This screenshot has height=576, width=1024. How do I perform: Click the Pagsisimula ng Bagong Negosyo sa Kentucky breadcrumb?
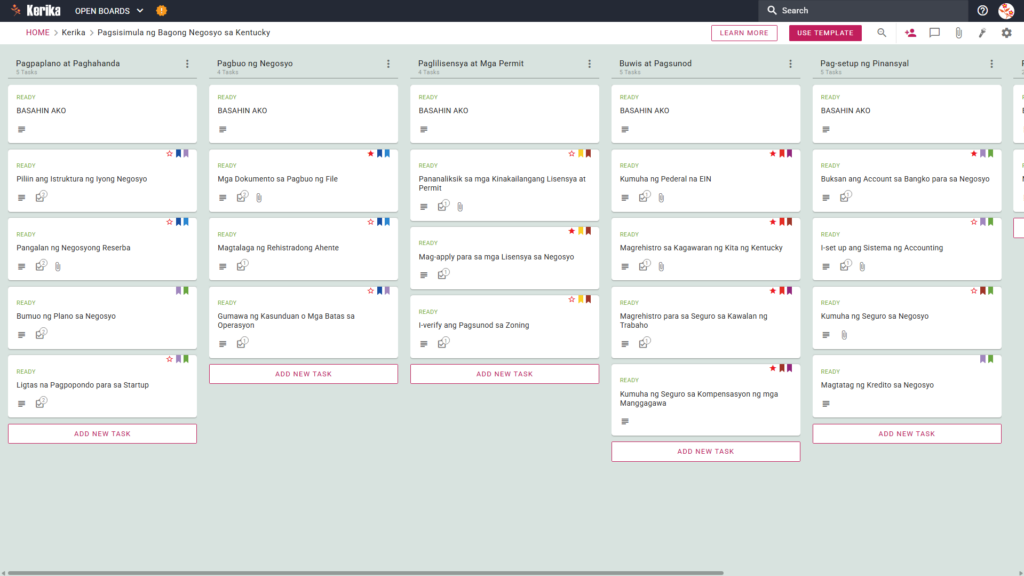[x=184, y=33]
